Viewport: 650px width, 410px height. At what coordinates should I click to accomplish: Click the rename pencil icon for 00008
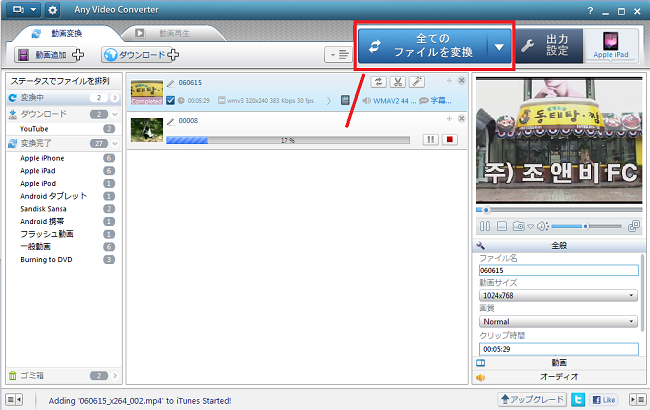pos(171,121)
